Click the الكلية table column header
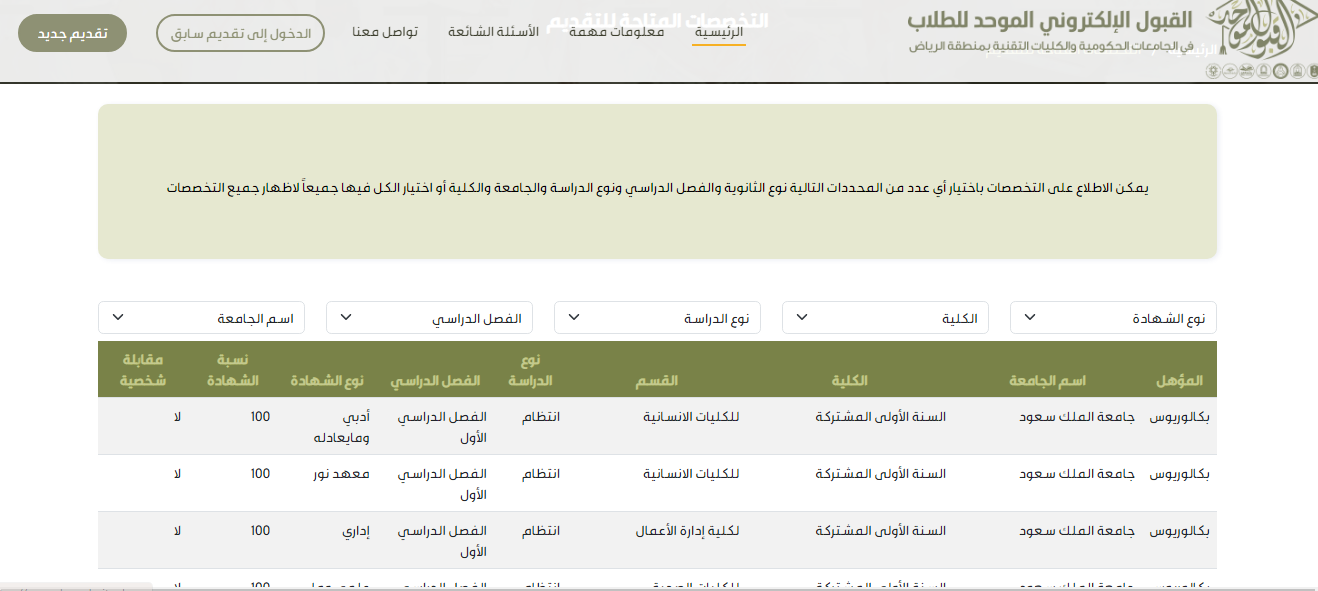The image size is (1318, 591). 850,381
